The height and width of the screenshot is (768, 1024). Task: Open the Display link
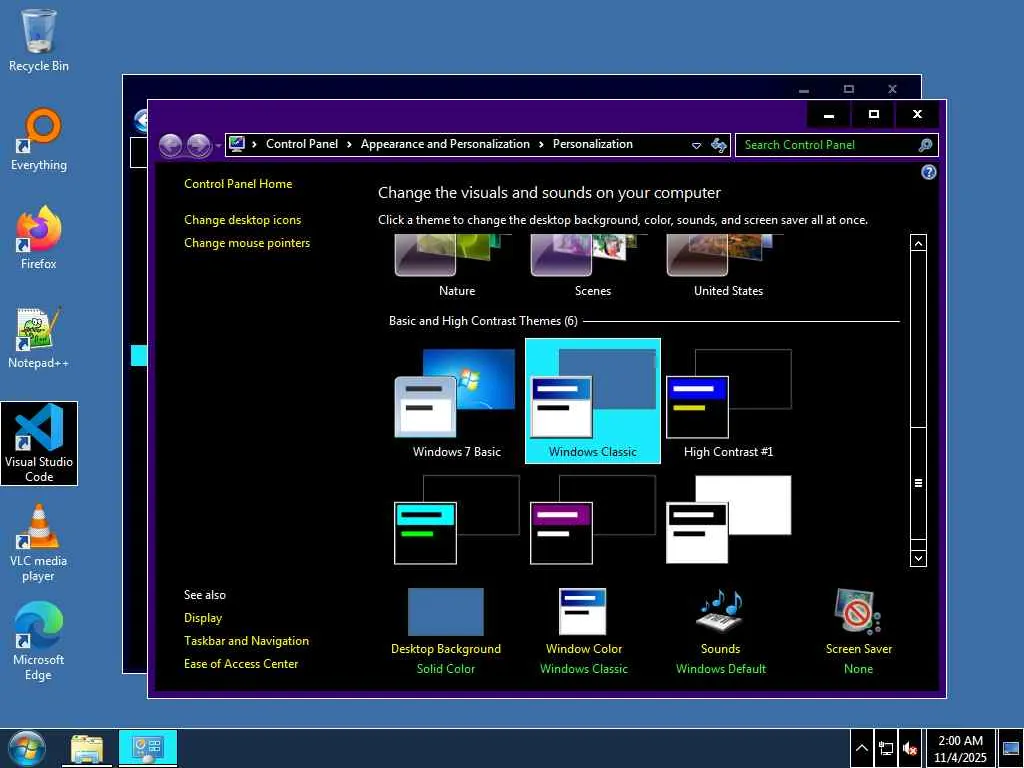pyautogui.click(x=202, y=618)
